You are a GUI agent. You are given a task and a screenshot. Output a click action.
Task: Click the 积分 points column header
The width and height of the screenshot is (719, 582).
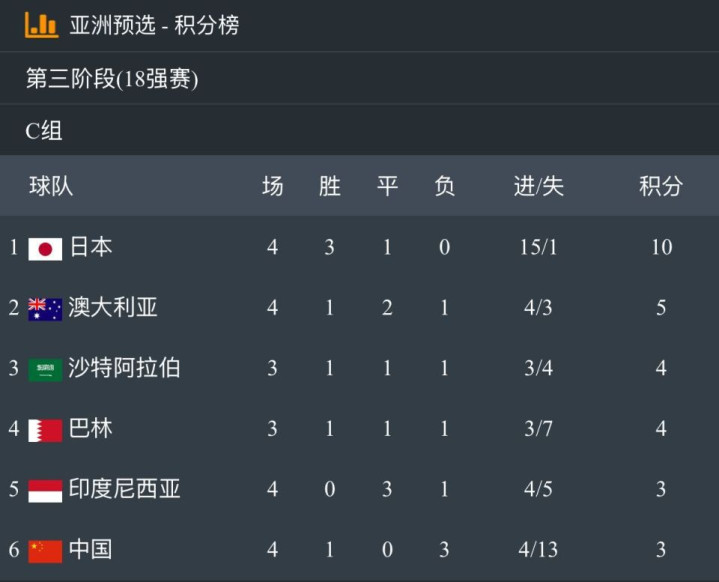pos(661,186)
